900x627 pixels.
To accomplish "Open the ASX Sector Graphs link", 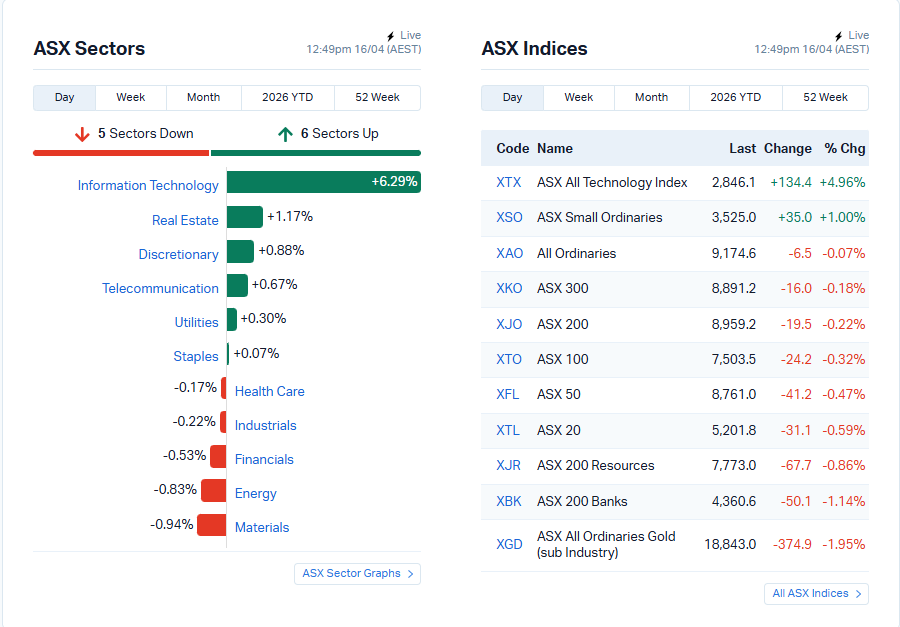I will (357, 574).
